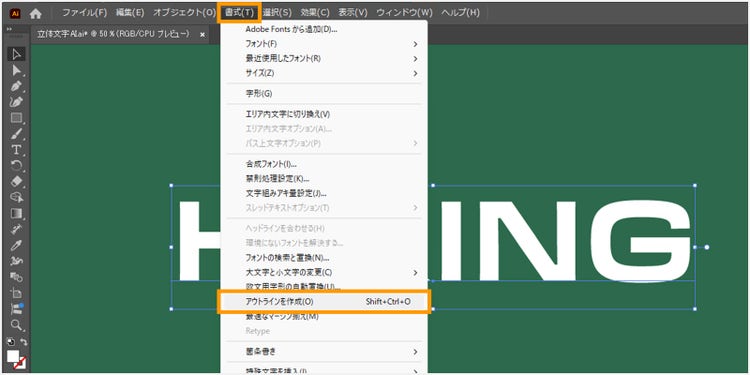Open the 選択(S) menu
This screenshot has width=750, height=375.
[x=277, y=13]
